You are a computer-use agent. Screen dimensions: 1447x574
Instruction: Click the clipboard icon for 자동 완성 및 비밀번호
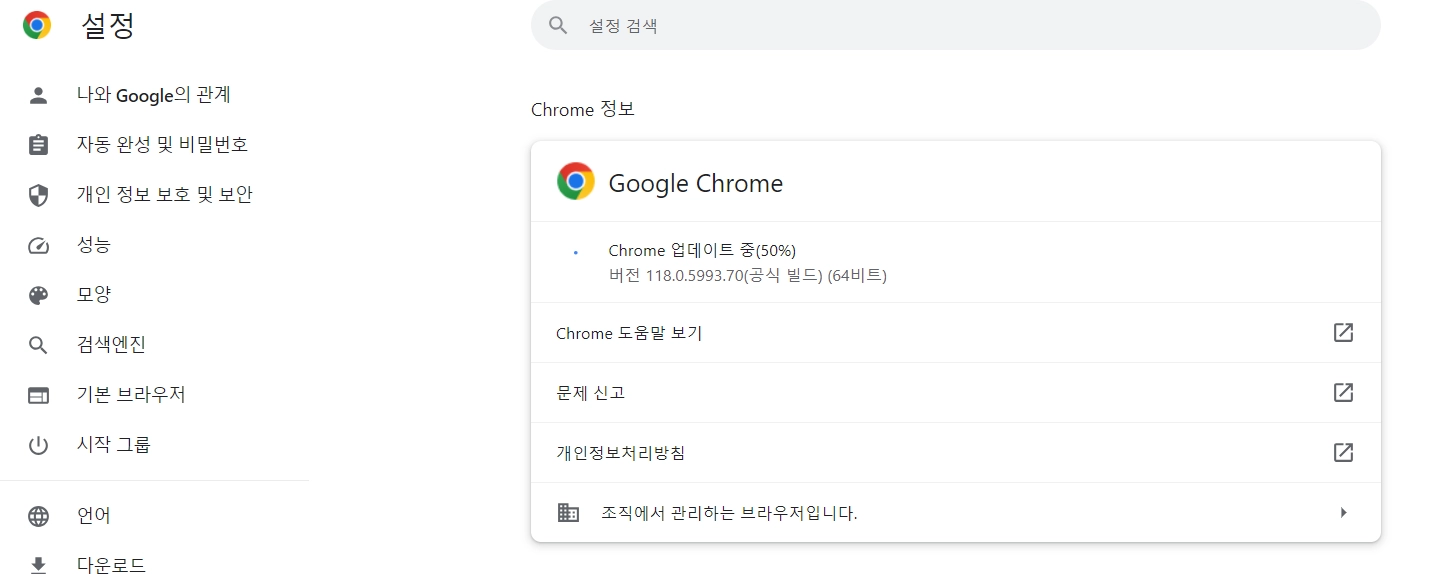click(38, 145)
